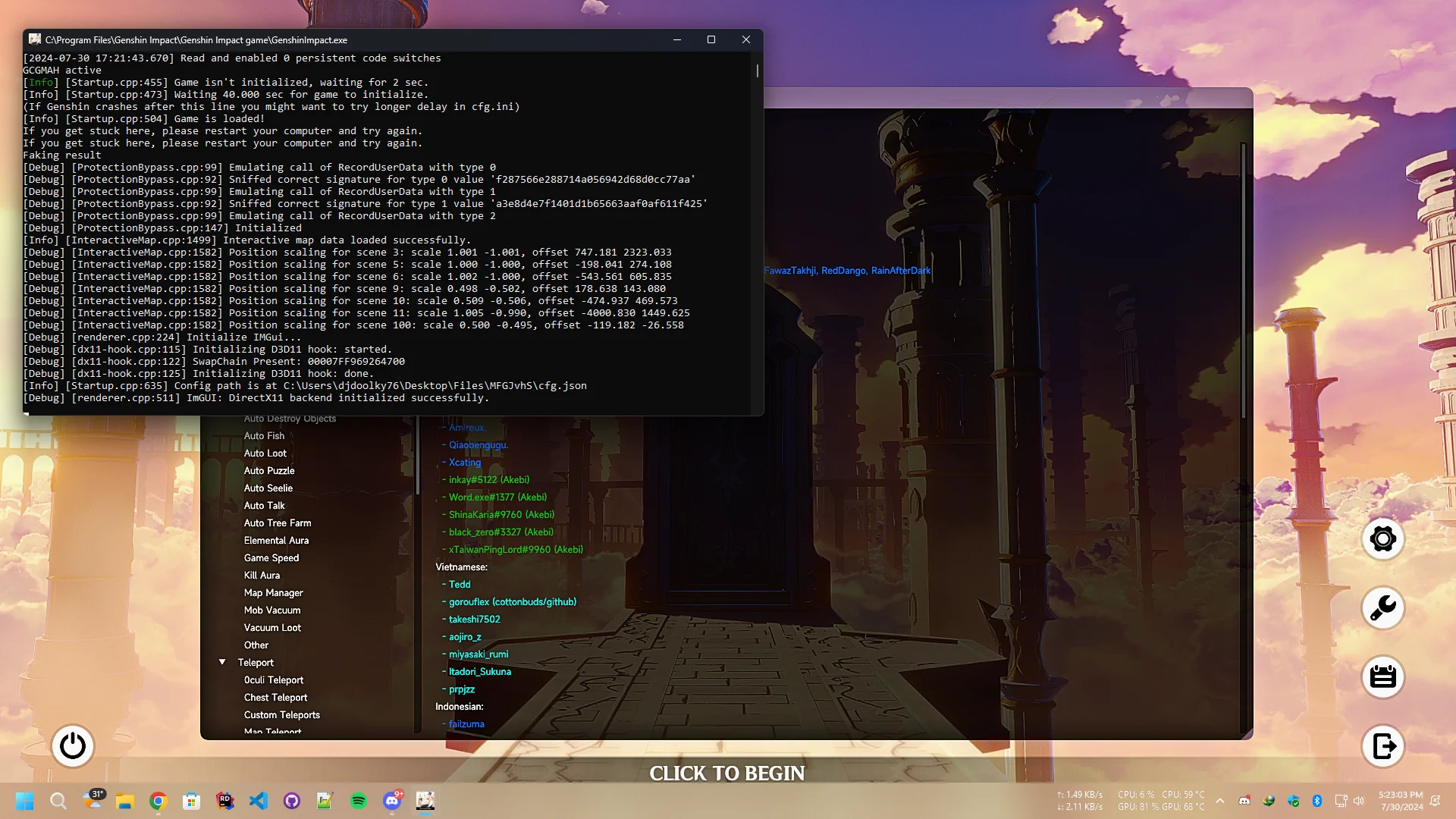Click ShinaKaria#9760 (Akebi) credit entry

[x=501, y=515]
